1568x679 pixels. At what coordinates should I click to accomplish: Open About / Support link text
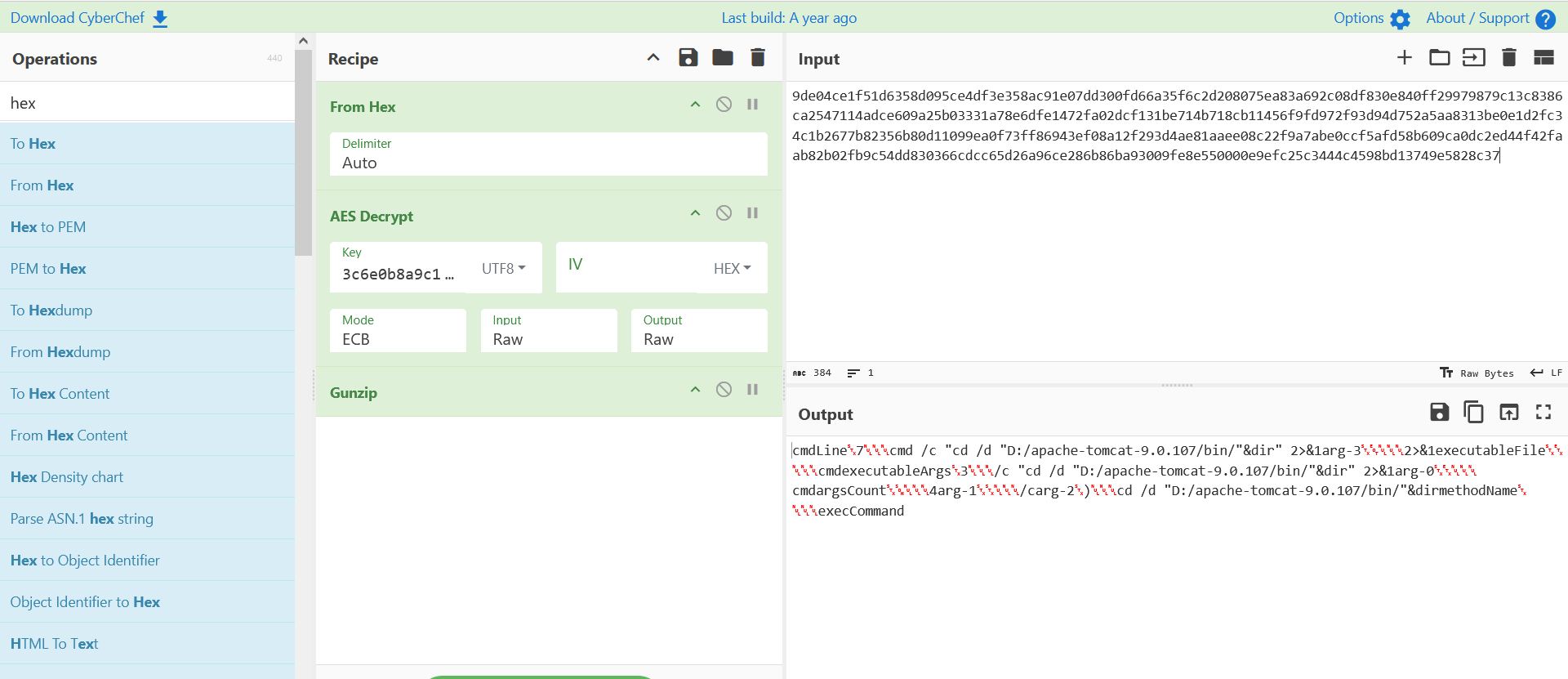pyautogui.click(x=1477, y=18)
